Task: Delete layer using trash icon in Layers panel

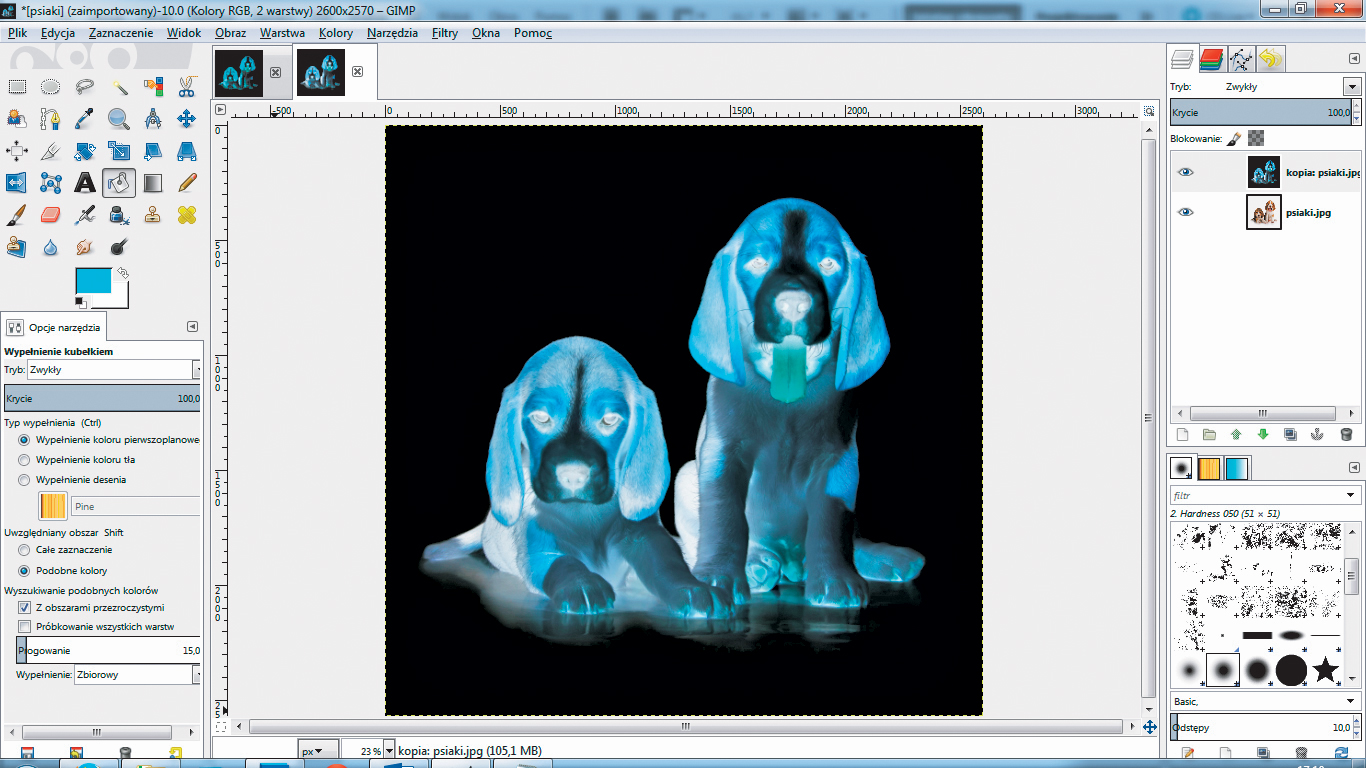Action: pyautogui.click(x=1345, y=435)
